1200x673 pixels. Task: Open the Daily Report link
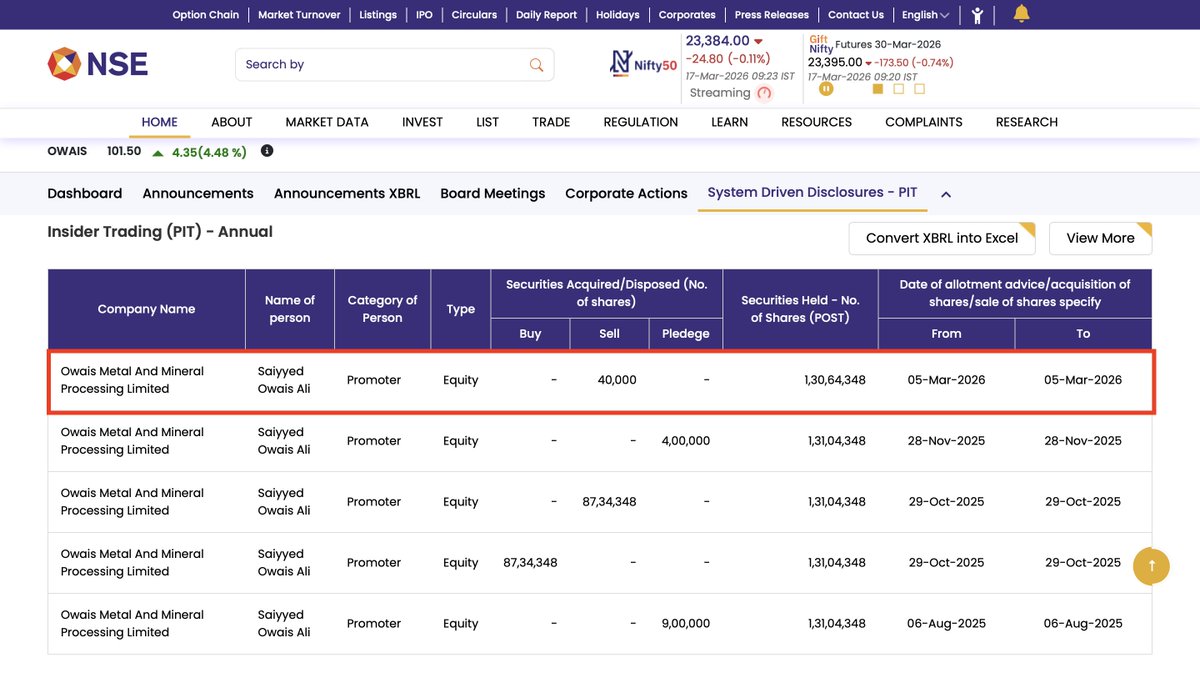click(x=546, y=15)
